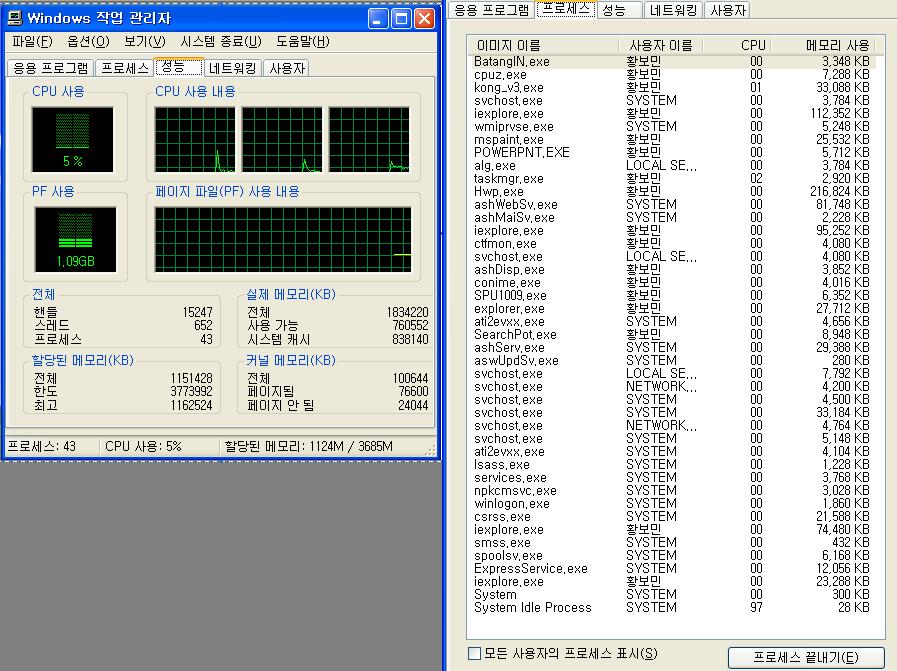
Task: Open 성능 tab in right window
Action: point(618,10)
